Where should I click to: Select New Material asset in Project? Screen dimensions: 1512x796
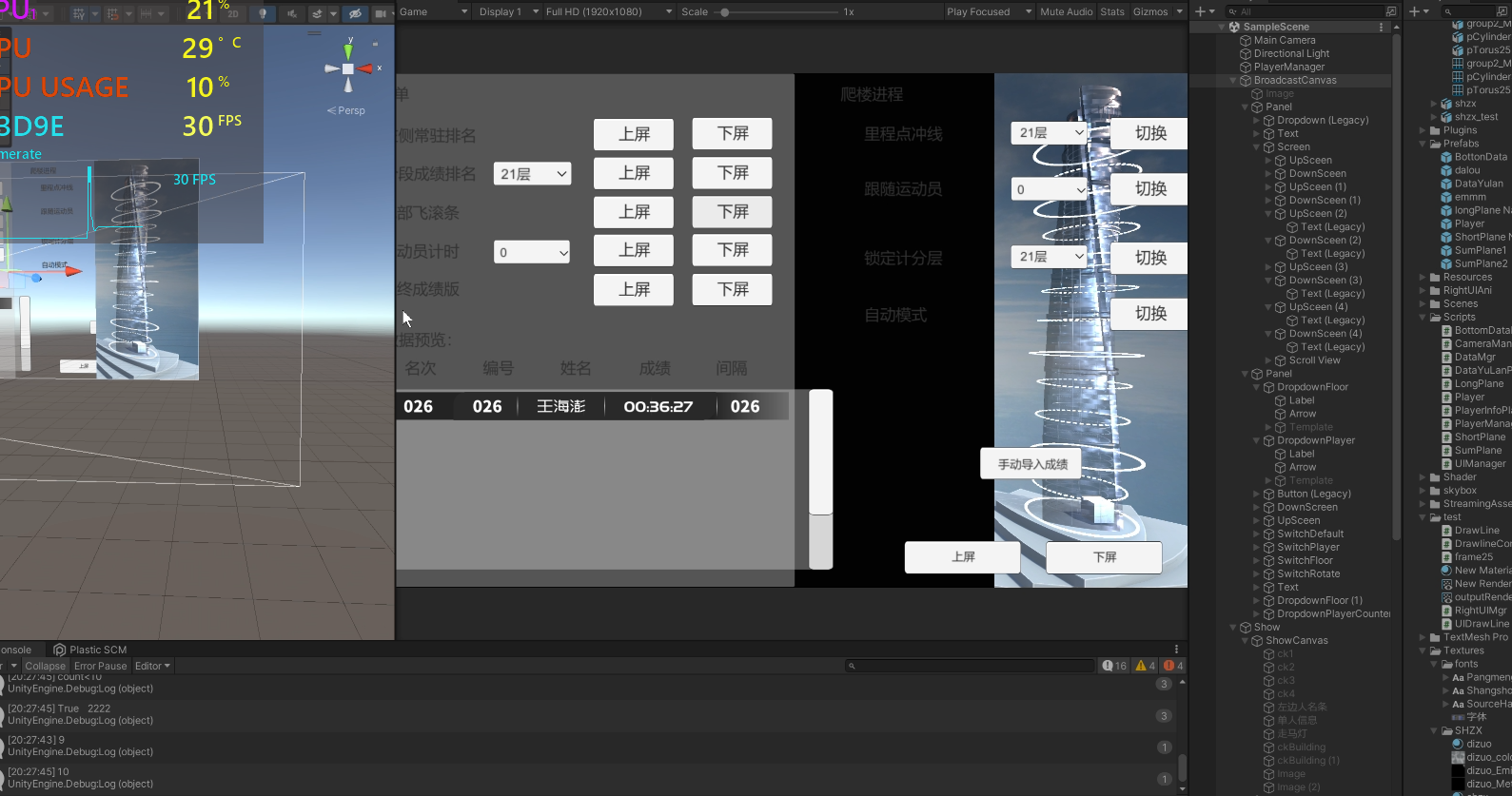tap(1476, 570)
